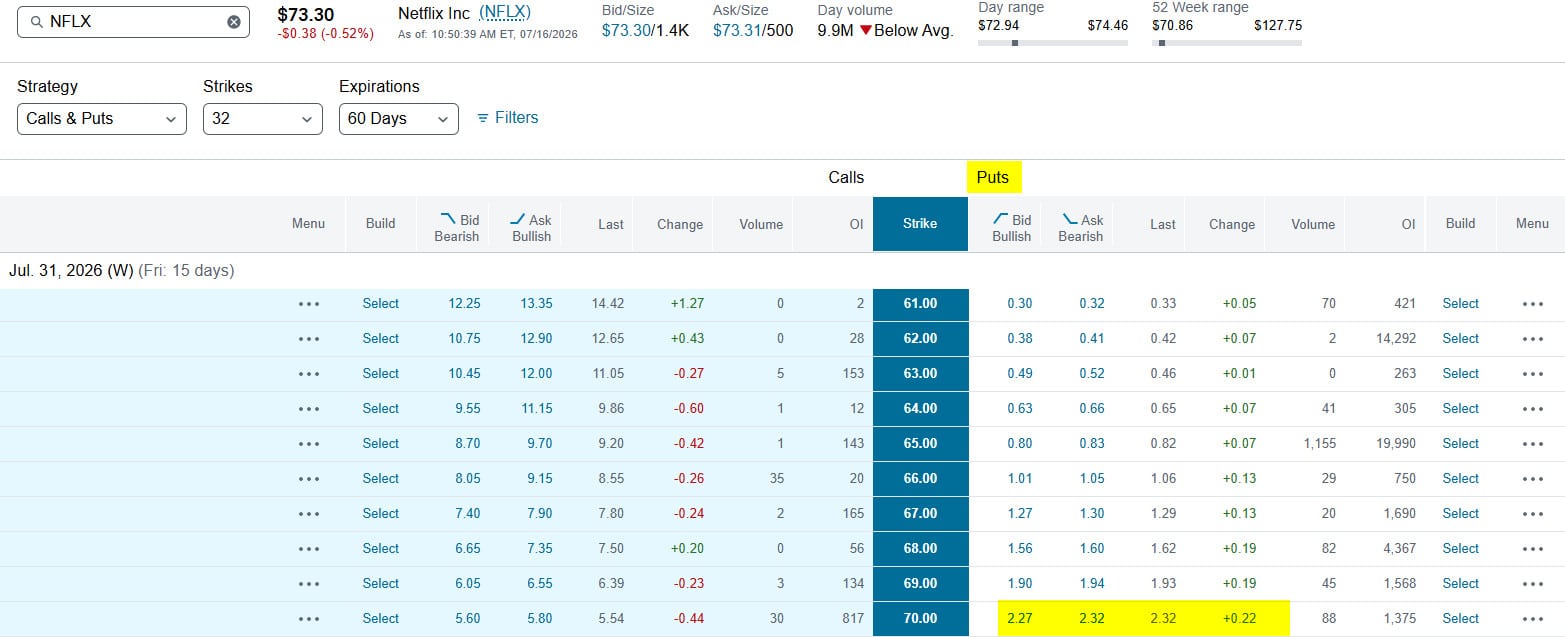Expand the Strikes 32 dropdown
Image resolution: width=1565 pixels, height=637 pixels.
tap(263, 119)
